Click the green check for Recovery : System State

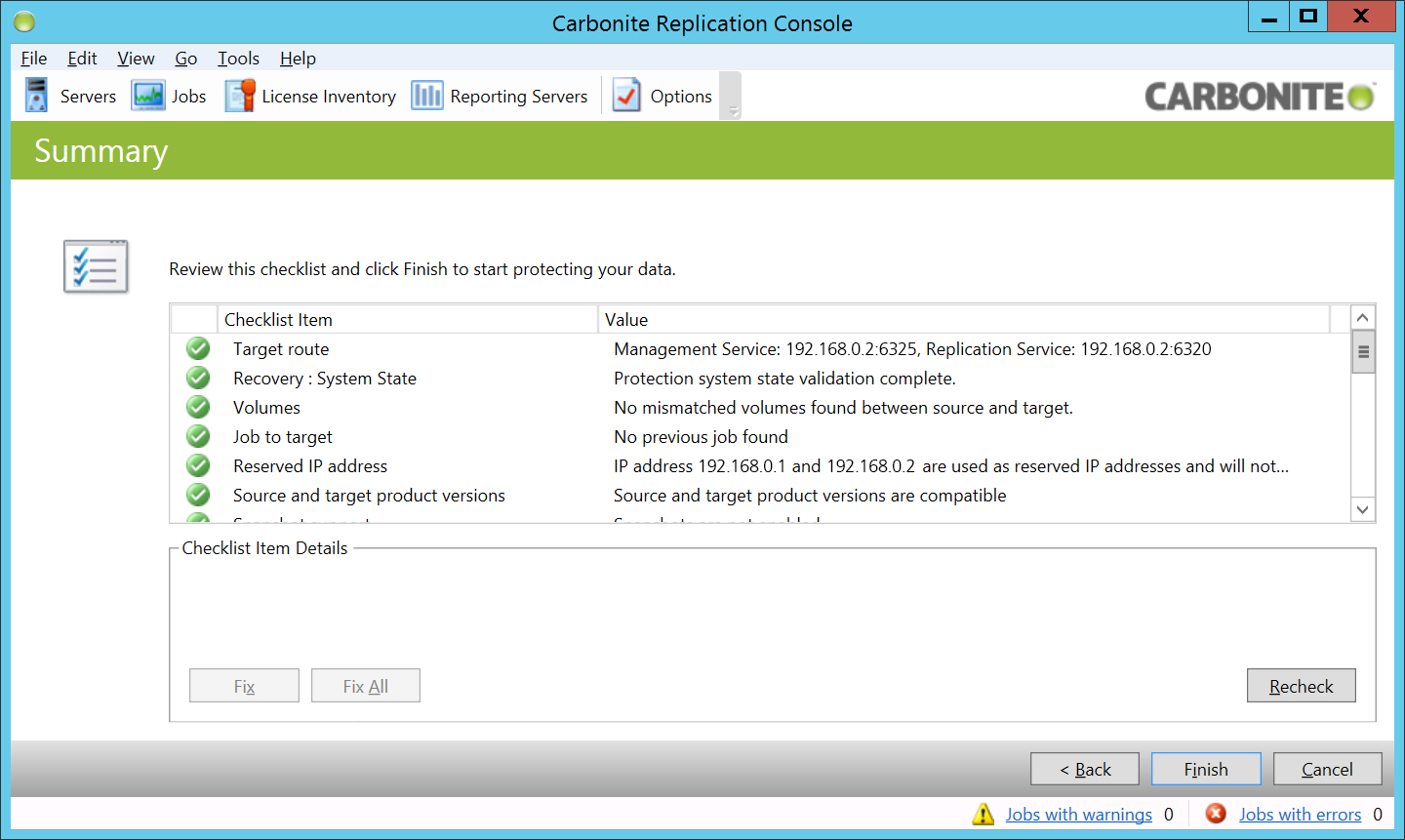(x=198, y=378)
